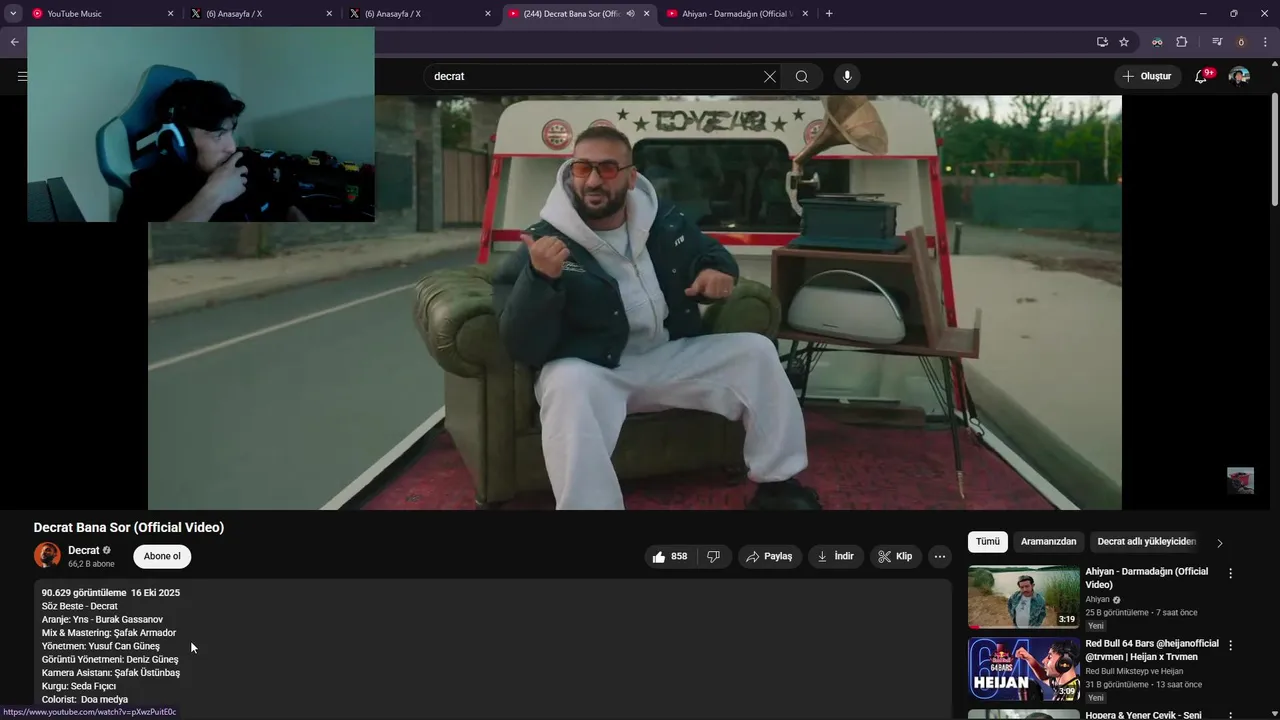Open Ahiyan - Darmadağın (Official Video) title
Viewport: 1280px width, 720px height.
click(x=1147, y=578)
